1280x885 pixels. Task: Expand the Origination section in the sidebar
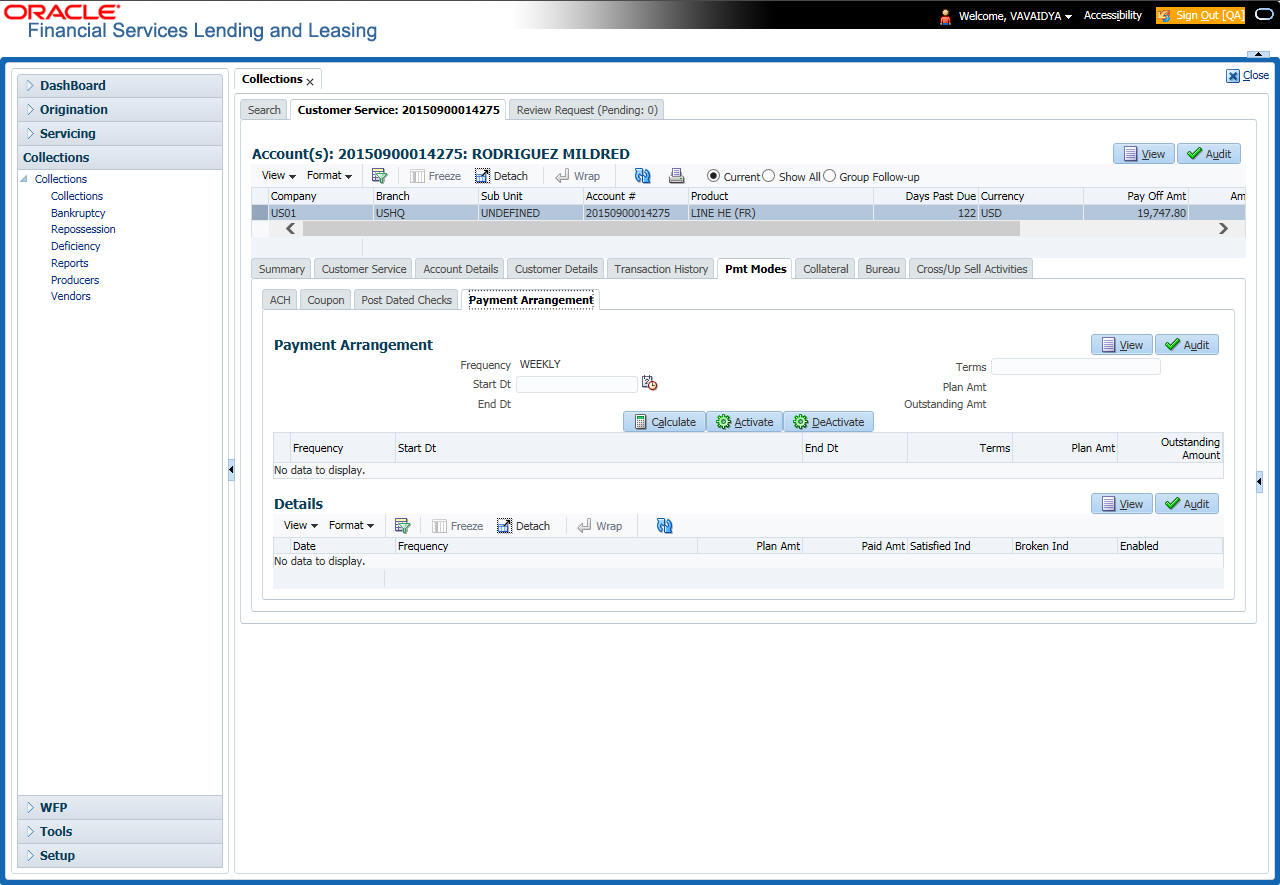73,110
